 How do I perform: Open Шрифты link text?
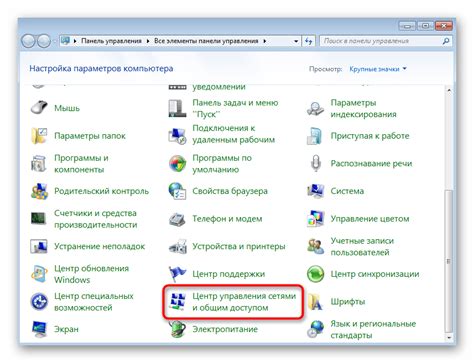(348, 302)
